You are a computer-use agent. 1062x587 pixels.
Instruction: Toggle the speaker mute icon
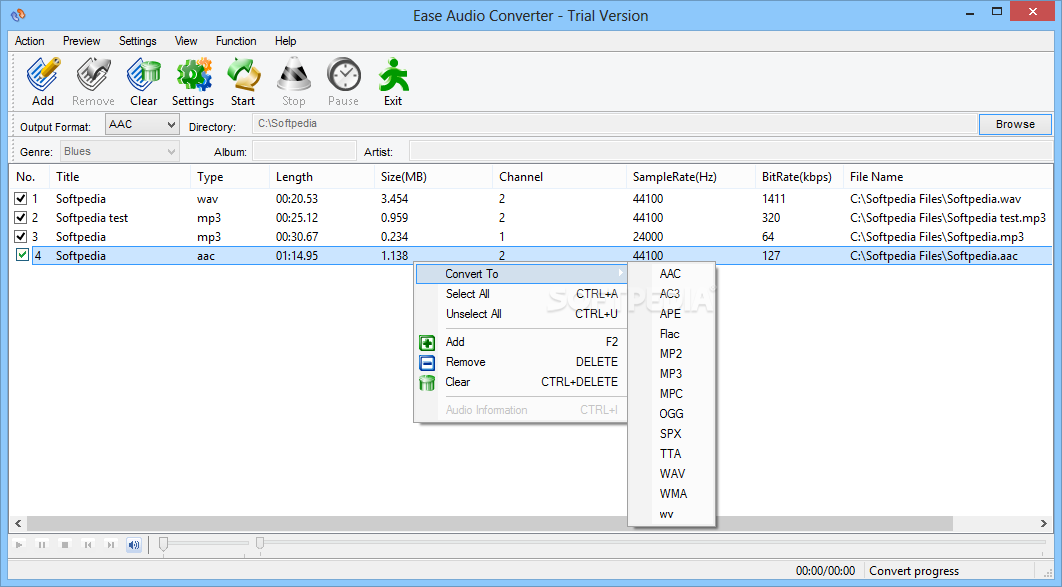coord(134,544)
